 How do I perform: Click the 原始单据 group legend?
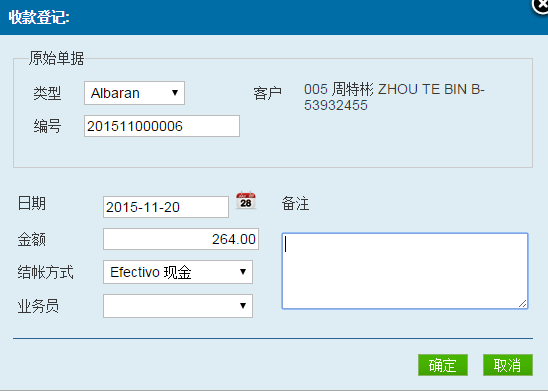pyautogui.click(x=56, y=58)
